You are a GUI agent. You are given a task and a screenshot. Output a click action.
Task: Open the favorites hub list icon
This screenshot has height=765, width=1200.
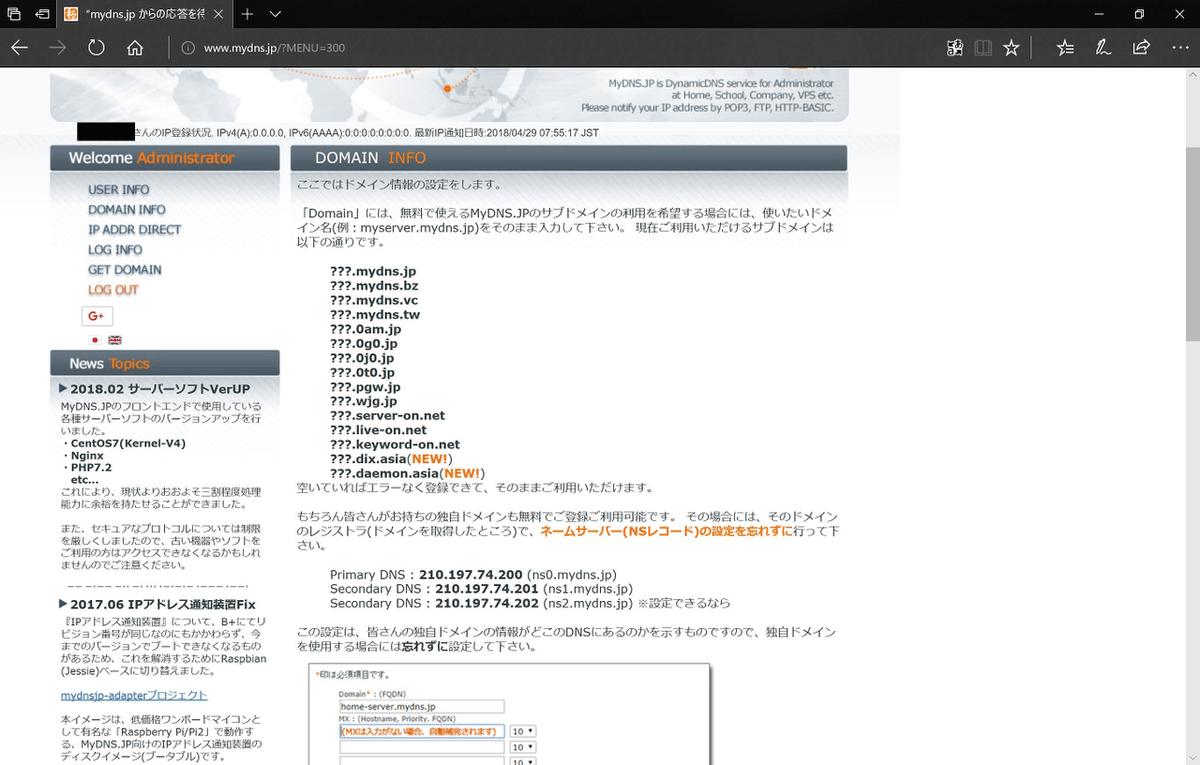[1065, 48]
